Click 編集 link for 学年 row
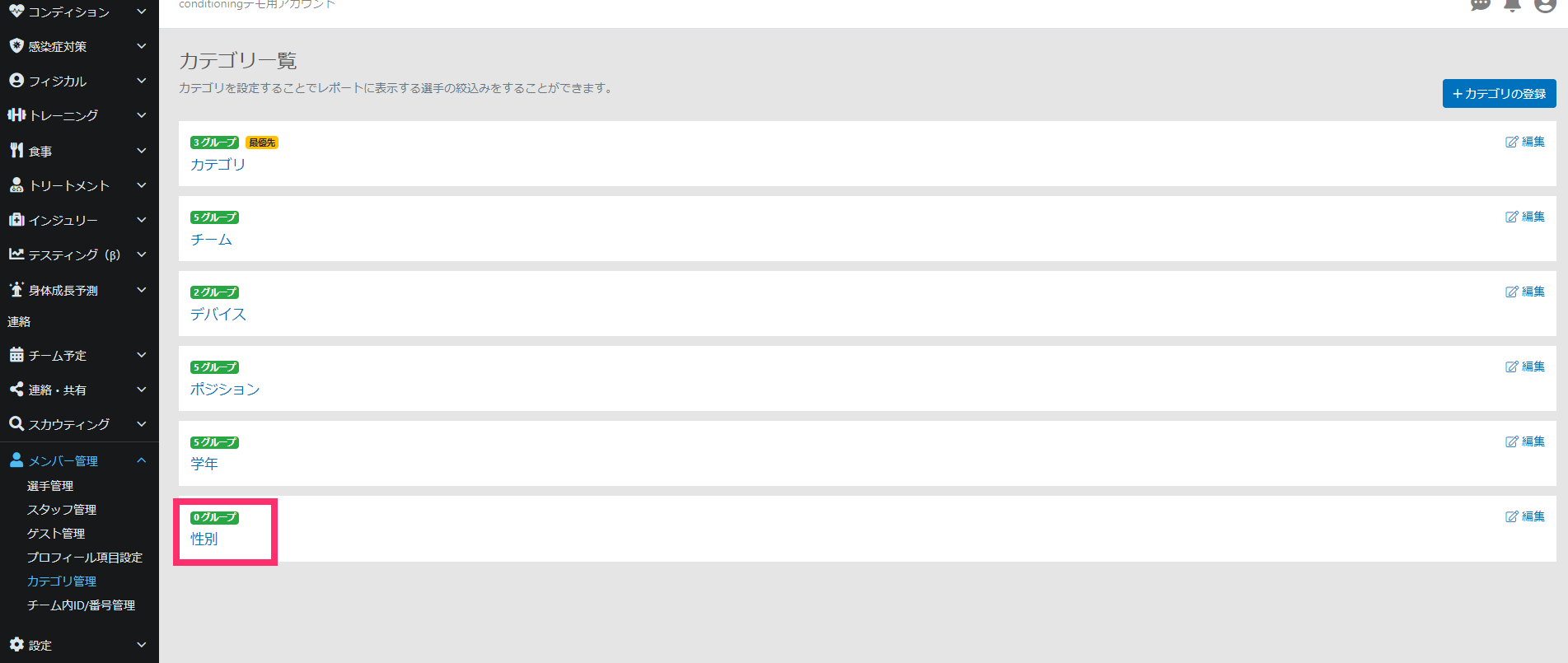The height and width of the screenshot is (663, 1568). (1533, 441)
